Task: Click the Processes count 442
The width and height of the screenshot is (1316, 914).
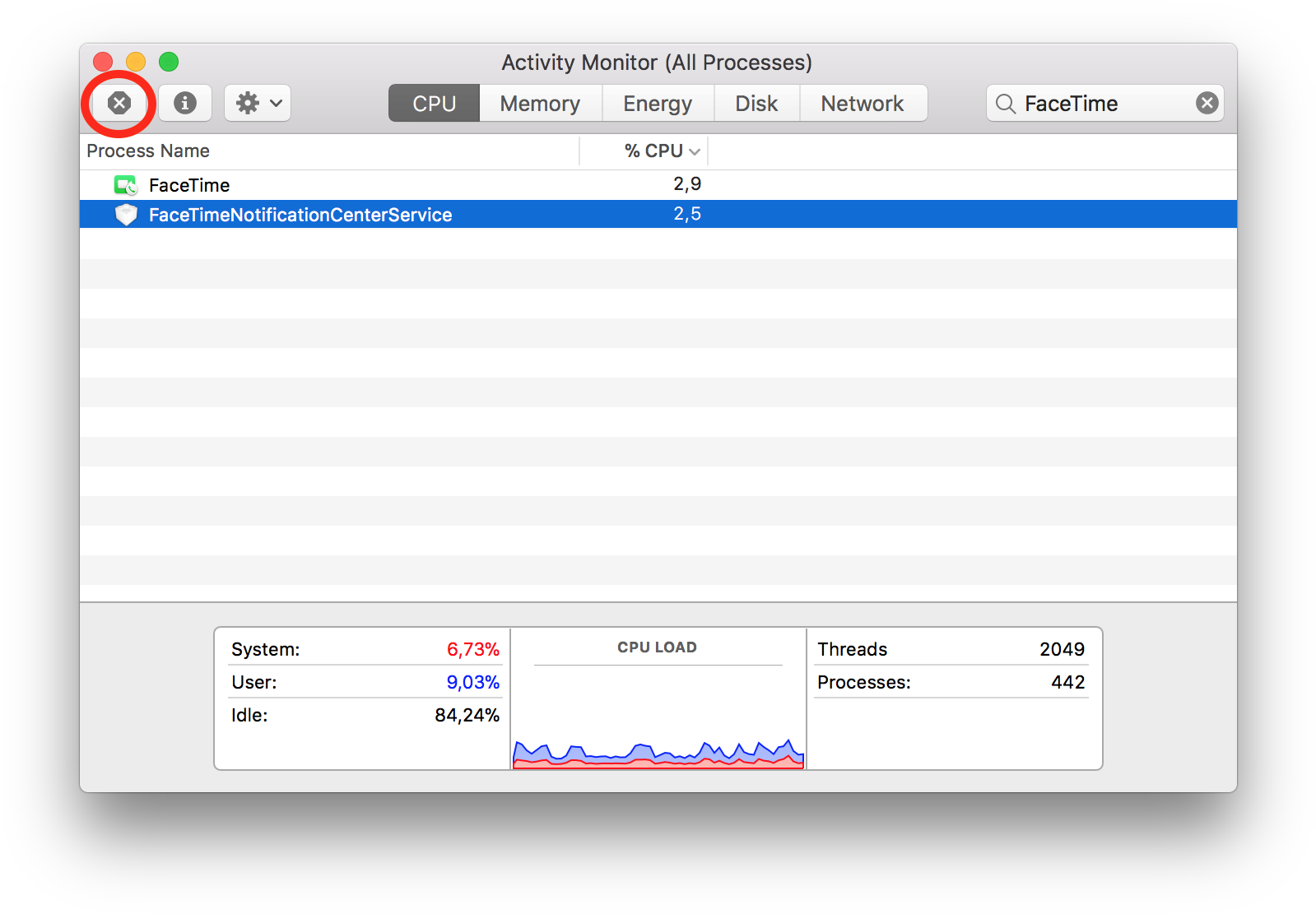Action: [1067, 682]
